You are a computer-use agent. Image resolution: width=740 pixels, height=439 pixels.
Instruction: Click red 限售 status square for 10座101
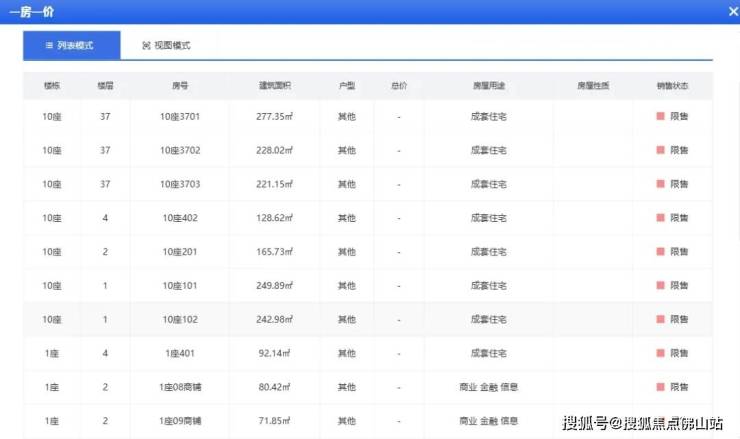coord(660,285)
